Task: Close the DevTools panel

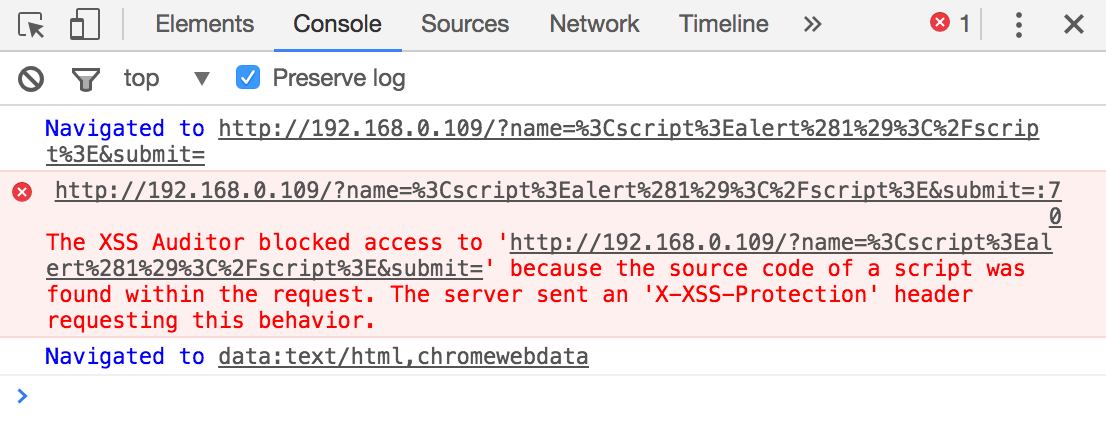Action: (x=1074, y=25)
